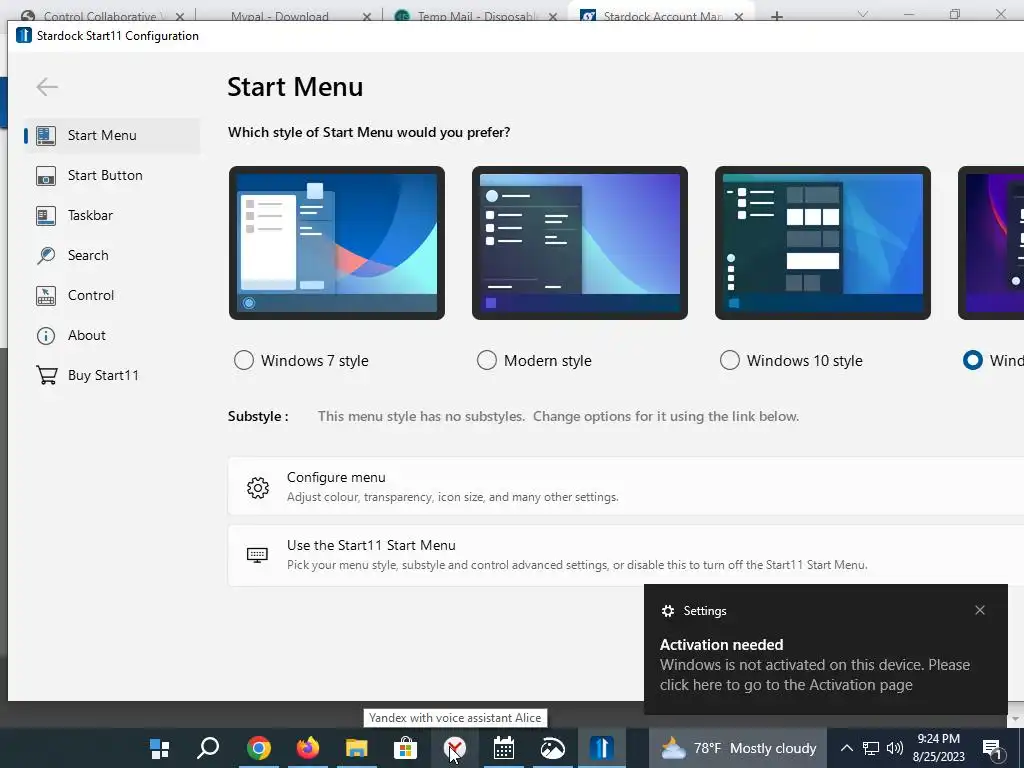
Task: Click the Buy Start11 shopping cart icon
Action: (46, 375)
